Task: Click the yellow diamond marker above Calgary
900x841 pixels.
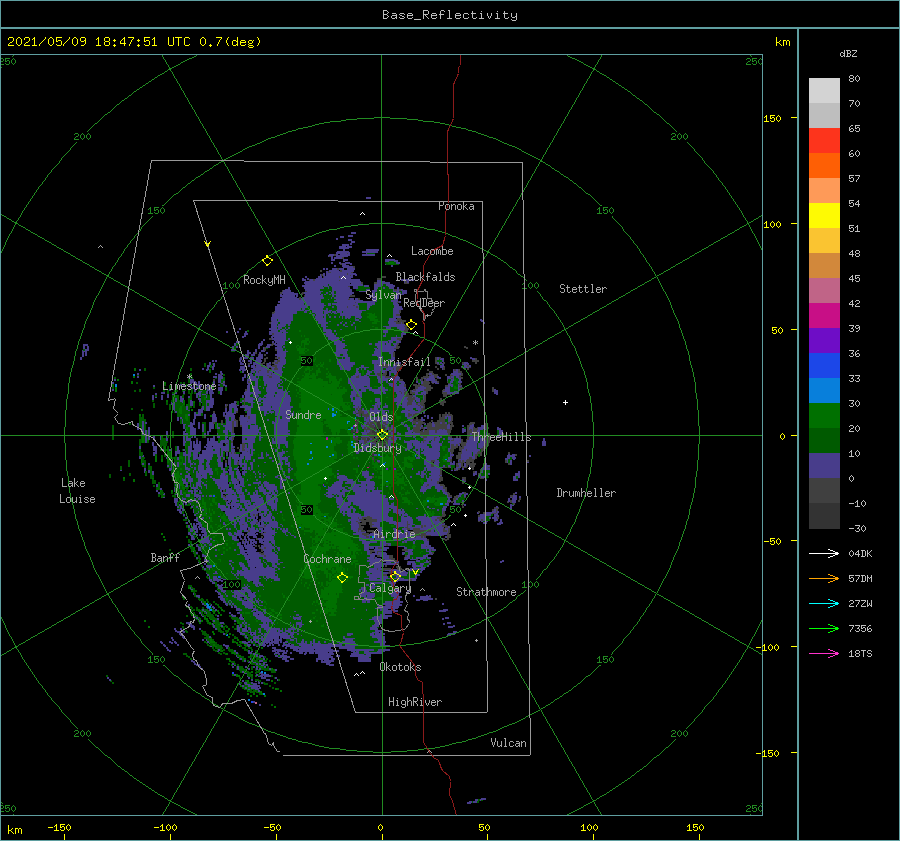Action: [x=395, y=576]
